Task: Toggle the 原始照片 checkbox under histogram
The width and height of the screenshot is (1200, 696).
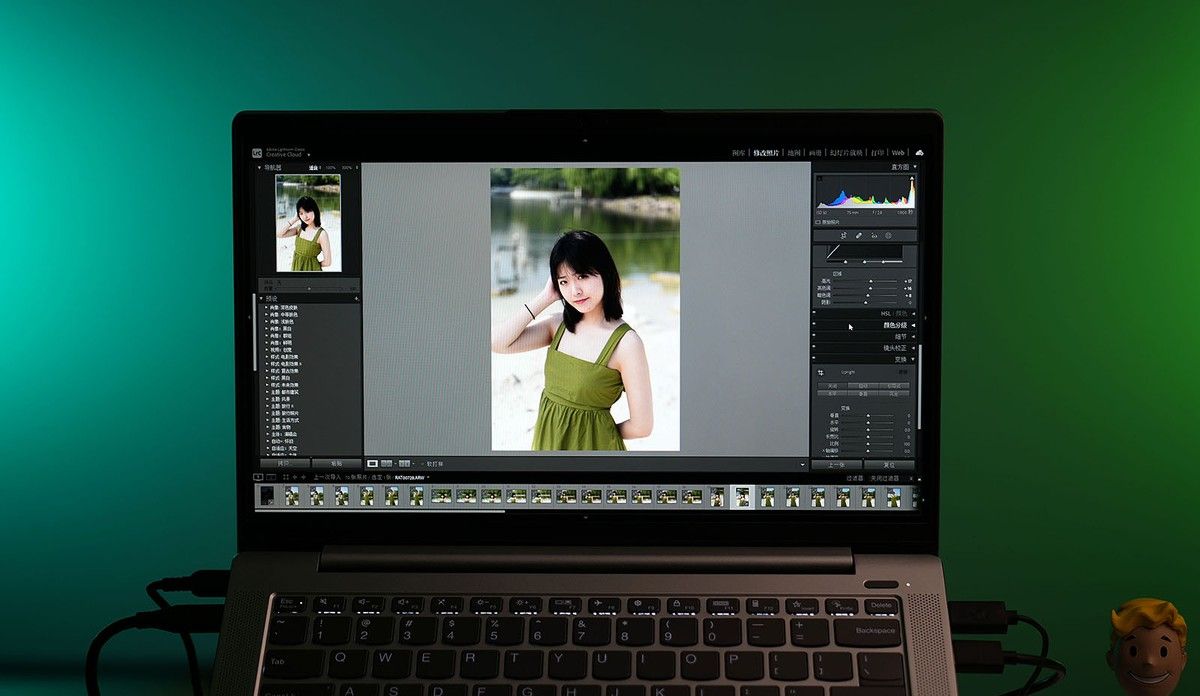Action: [819, 222]
